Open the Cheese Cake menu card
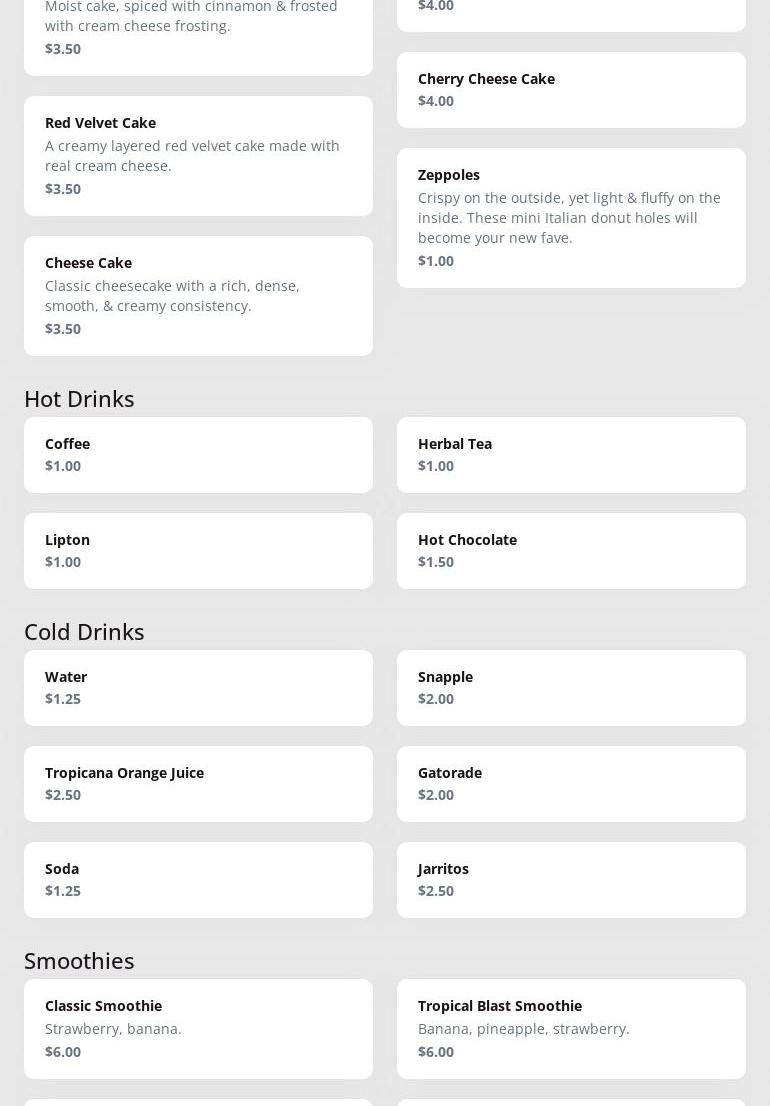The image size is (770, 1106). click(198, 296)
